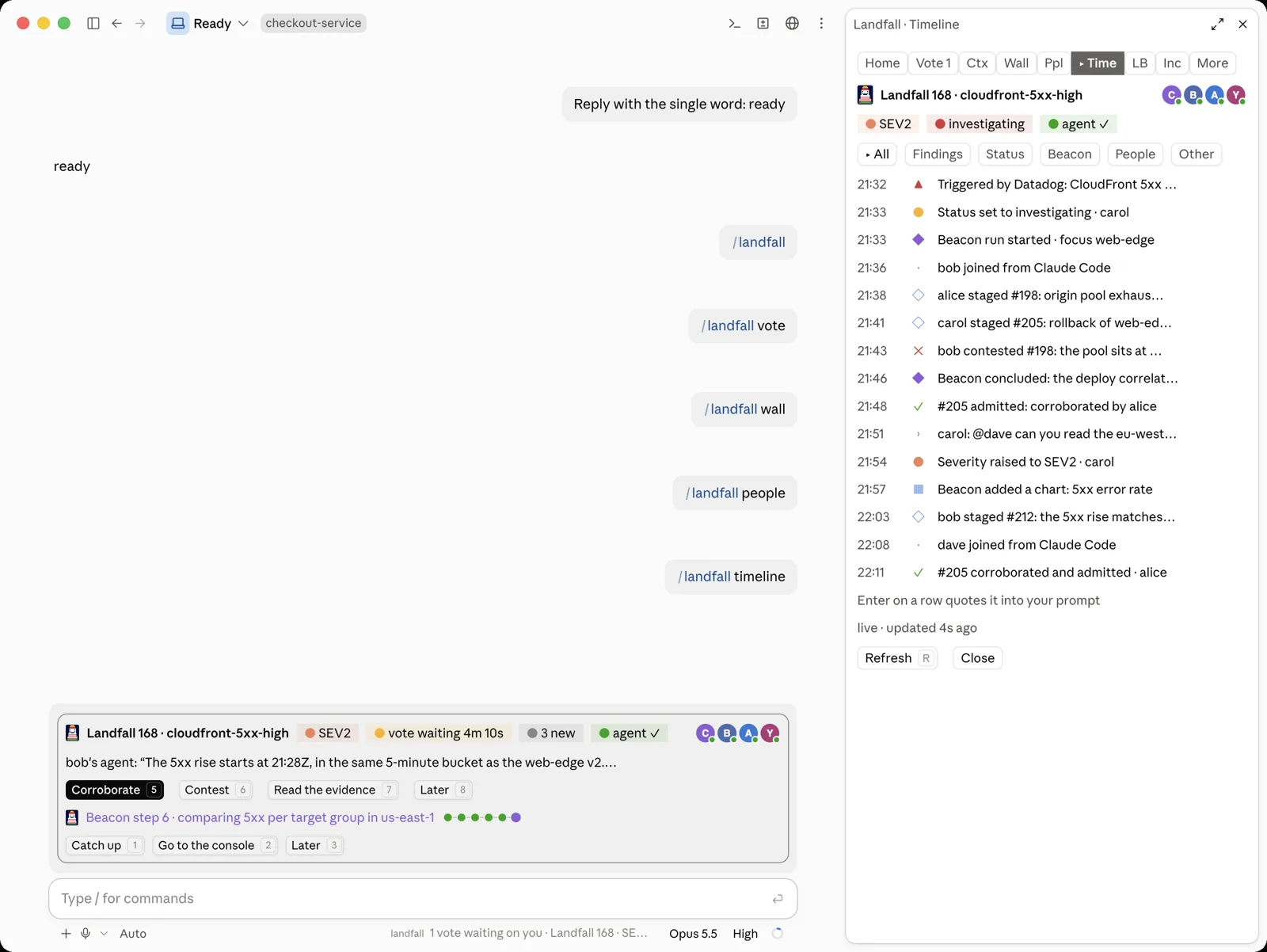Open the dropdown chevron beside microphone
Screen dimensions: 1267x952
104,934
